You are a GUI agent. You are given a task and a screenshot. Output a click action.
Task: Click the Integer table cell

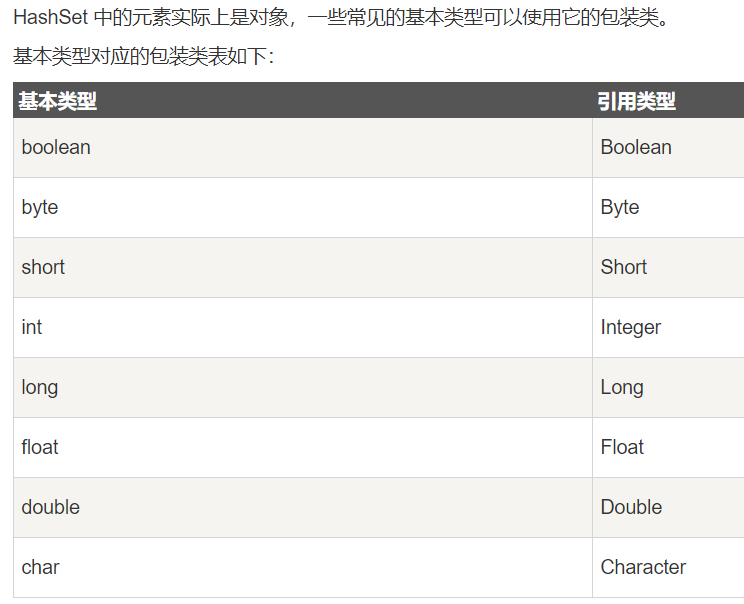(x=668, y=327)
